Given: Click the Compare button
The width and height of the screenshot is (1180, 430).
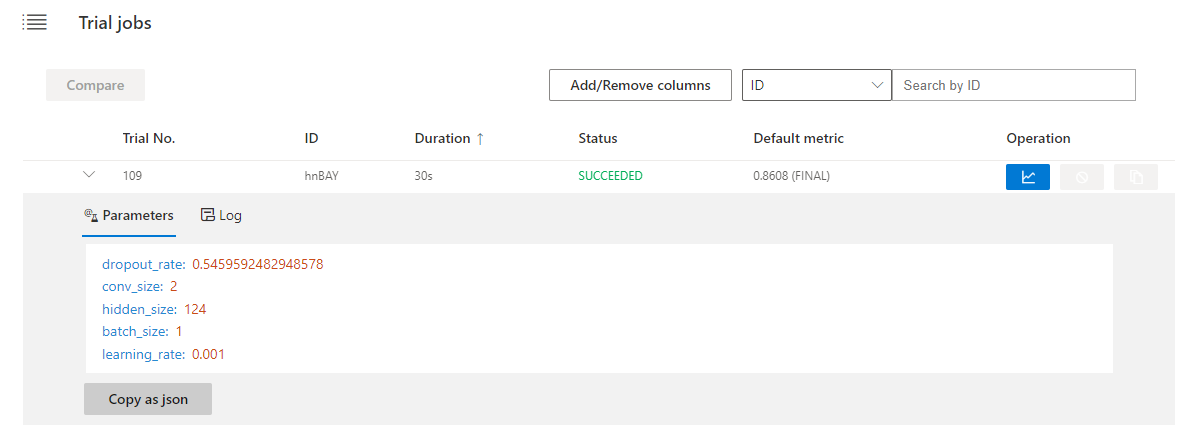Looking at the screenshot, I should coord(95,85).
